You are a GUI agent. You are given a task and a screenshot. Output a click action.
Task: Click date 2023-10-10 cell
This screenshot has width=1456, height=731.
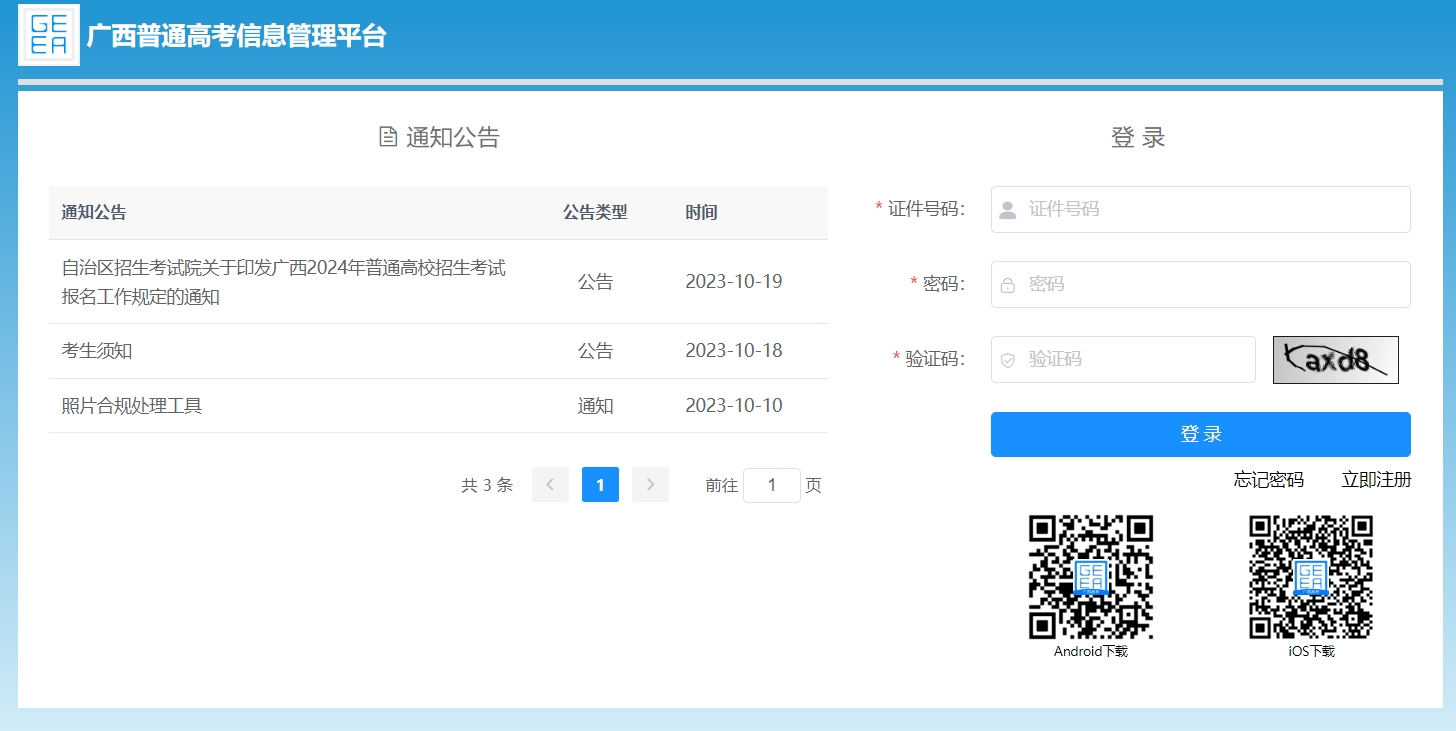pos(734,406)
